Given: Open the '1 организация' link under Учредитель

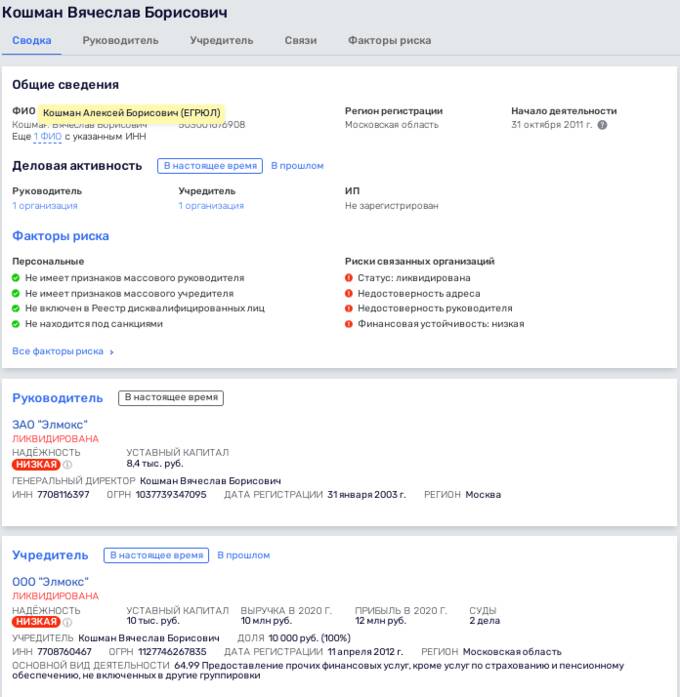Looking at the screenshot, I should (x=211, y=206).
